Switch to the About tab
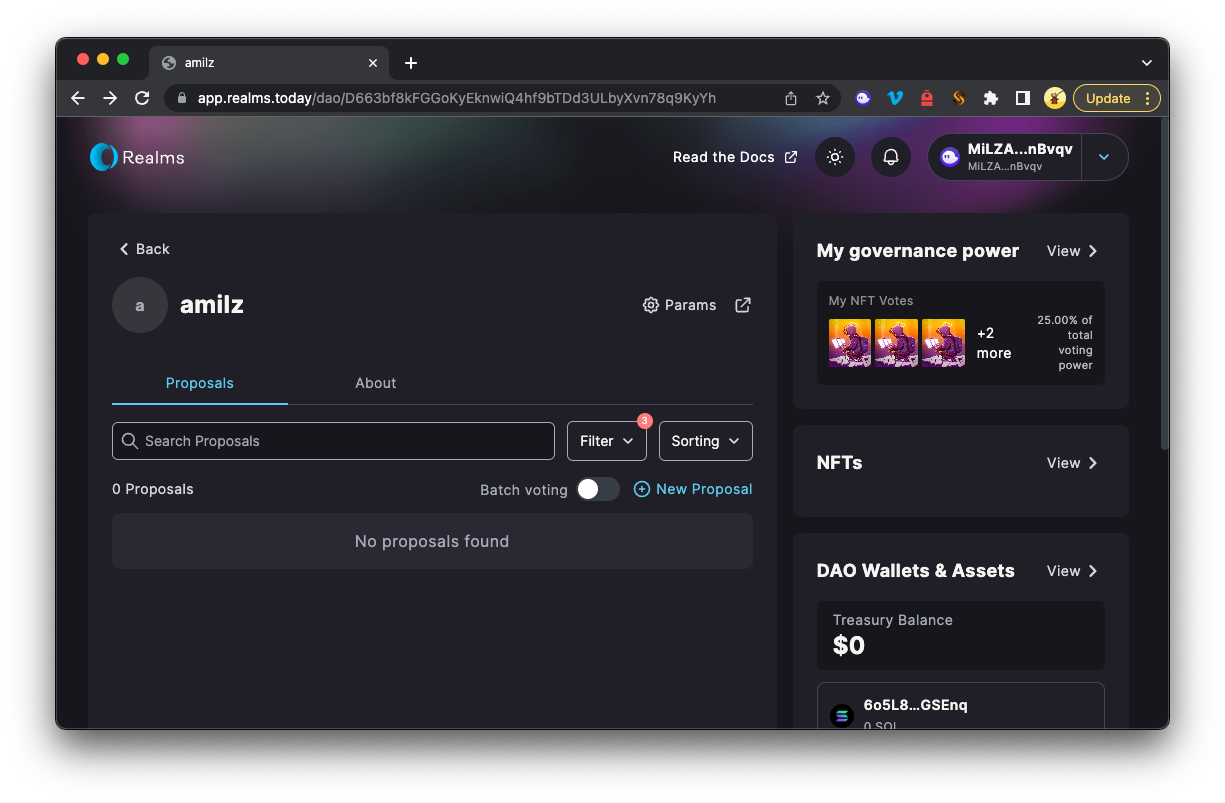1225x803 pixels. (375, 383)
